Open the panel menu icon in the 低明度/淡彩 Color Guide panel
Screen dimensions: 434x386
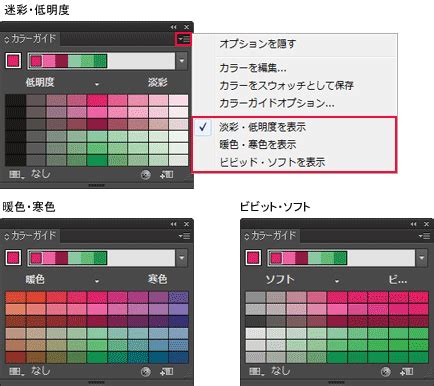click(183, 39)
